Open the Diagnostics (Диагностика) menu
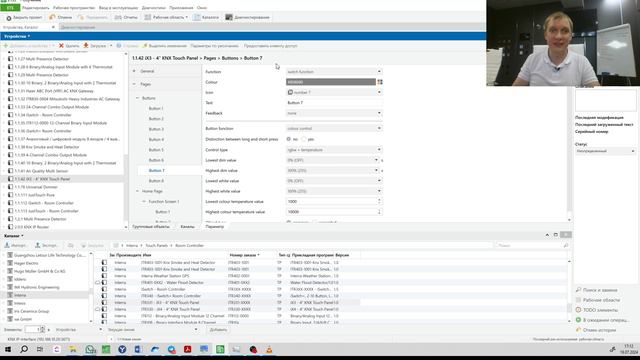 click(x=153, y=8)
